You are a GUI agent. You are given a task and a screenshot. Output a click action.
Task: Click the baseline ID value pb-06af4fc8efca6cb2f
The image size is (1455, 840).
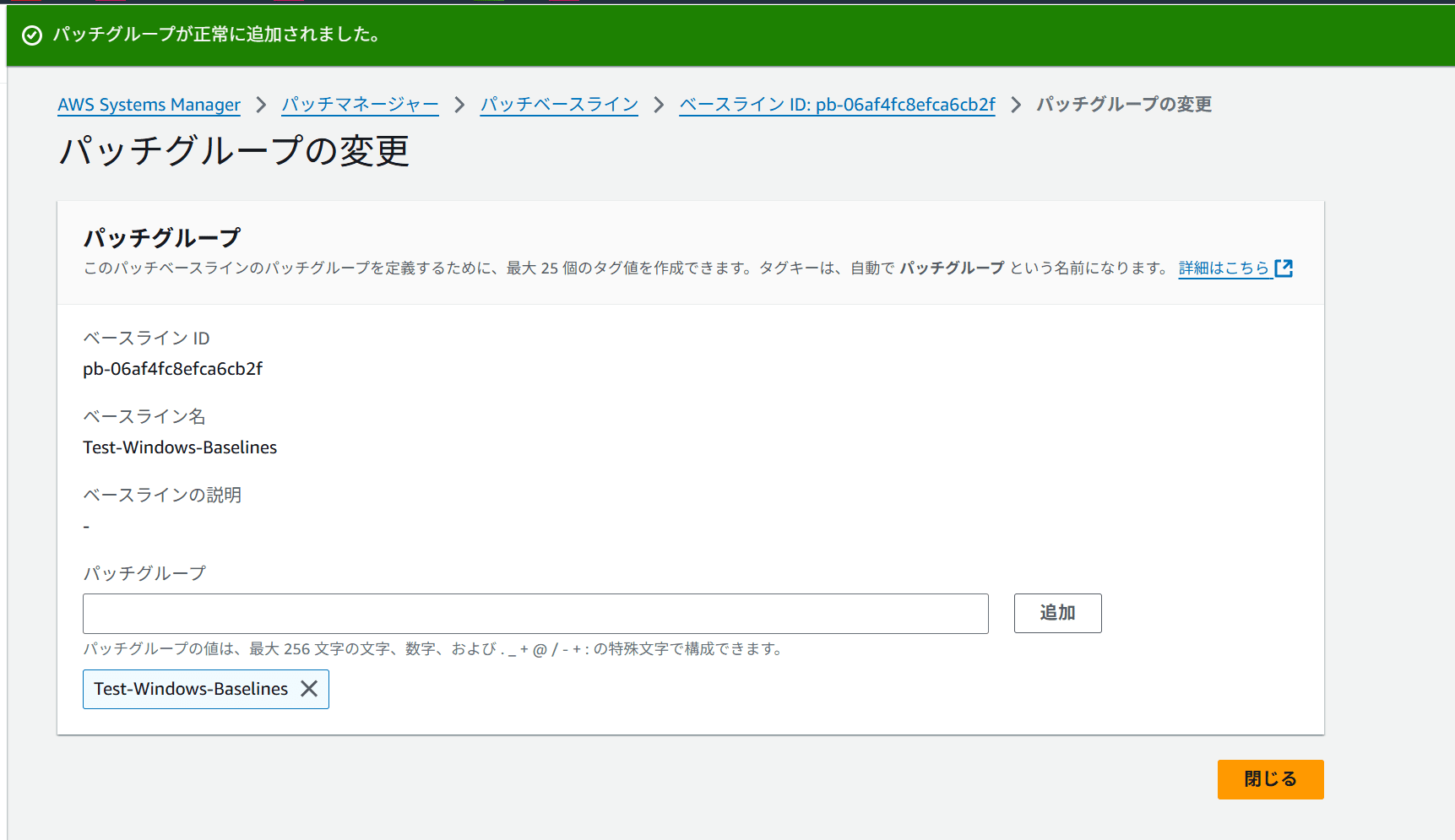pyautogui.click(x=172, y=369)
